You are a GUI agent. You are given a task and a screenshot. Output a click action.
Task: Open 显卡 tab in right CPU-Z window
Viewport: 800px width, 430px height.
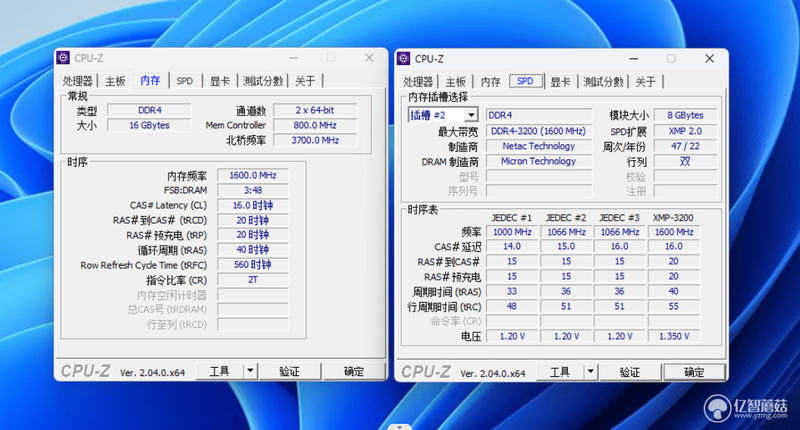pos(560,82)
